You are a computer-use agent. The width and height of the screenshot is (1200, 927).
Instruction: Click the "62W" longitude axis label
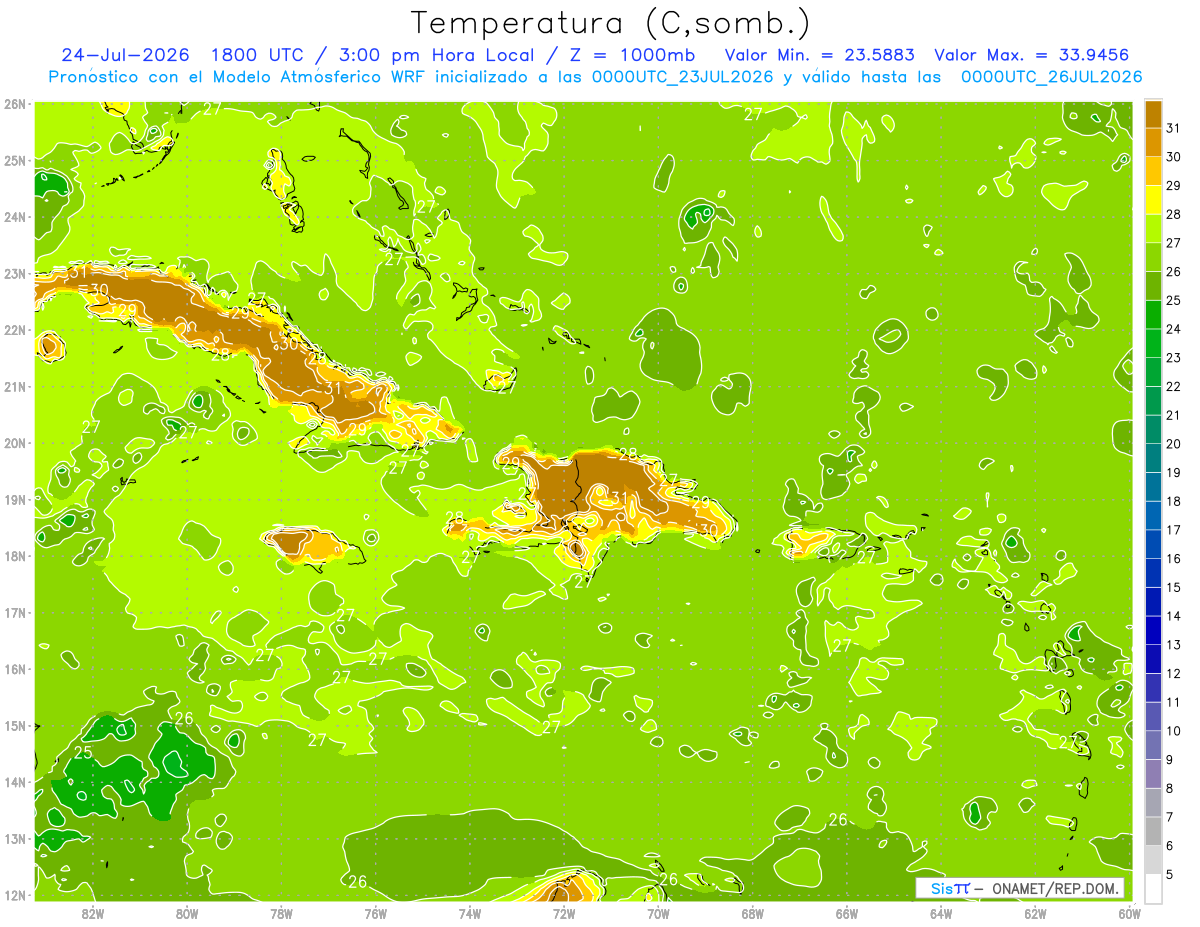tap(1035, 913)
